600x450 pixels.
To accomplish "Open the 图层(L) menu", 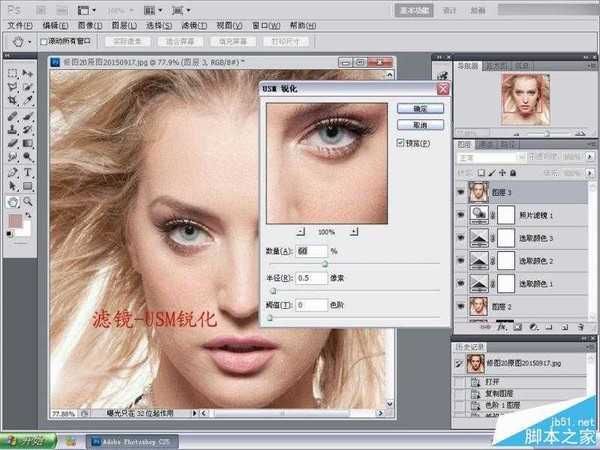I will point(124,26).
